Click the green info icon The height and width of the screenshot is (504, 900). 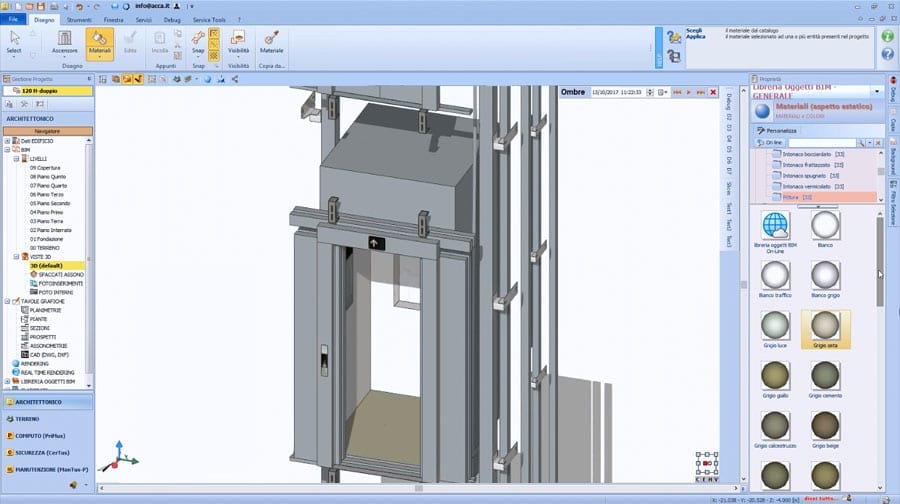coord(887,36)
